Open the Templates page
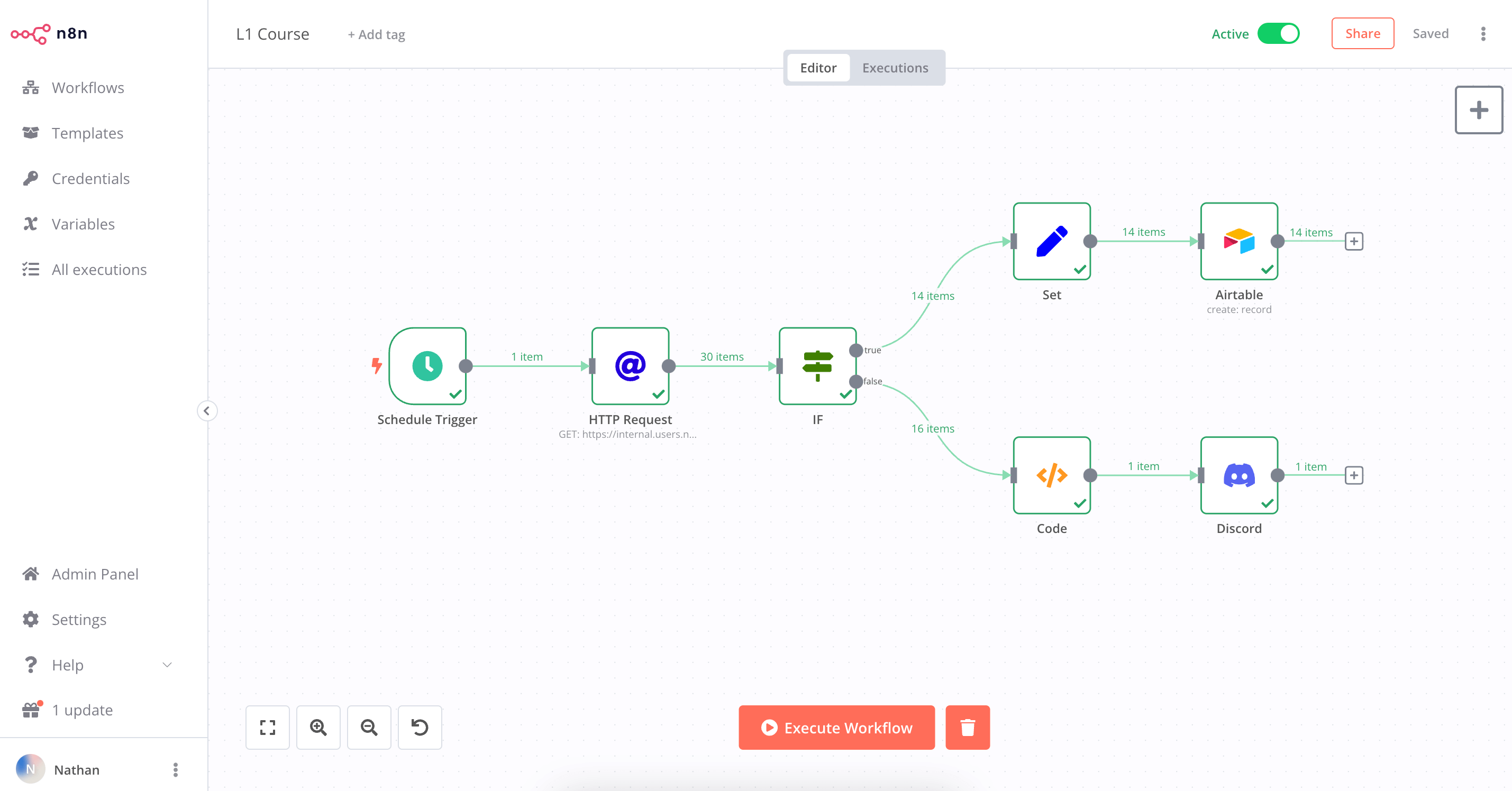 [87, 133]
